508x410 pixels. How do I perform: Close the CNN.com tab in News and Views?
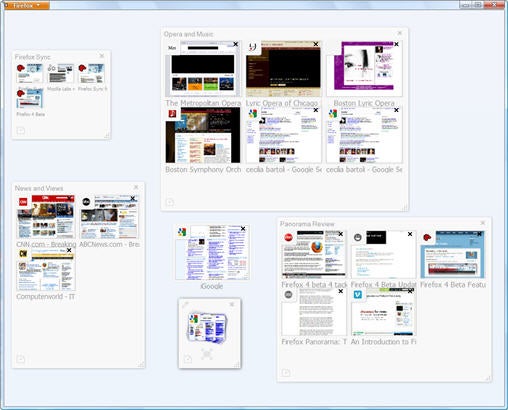(70, 198)
